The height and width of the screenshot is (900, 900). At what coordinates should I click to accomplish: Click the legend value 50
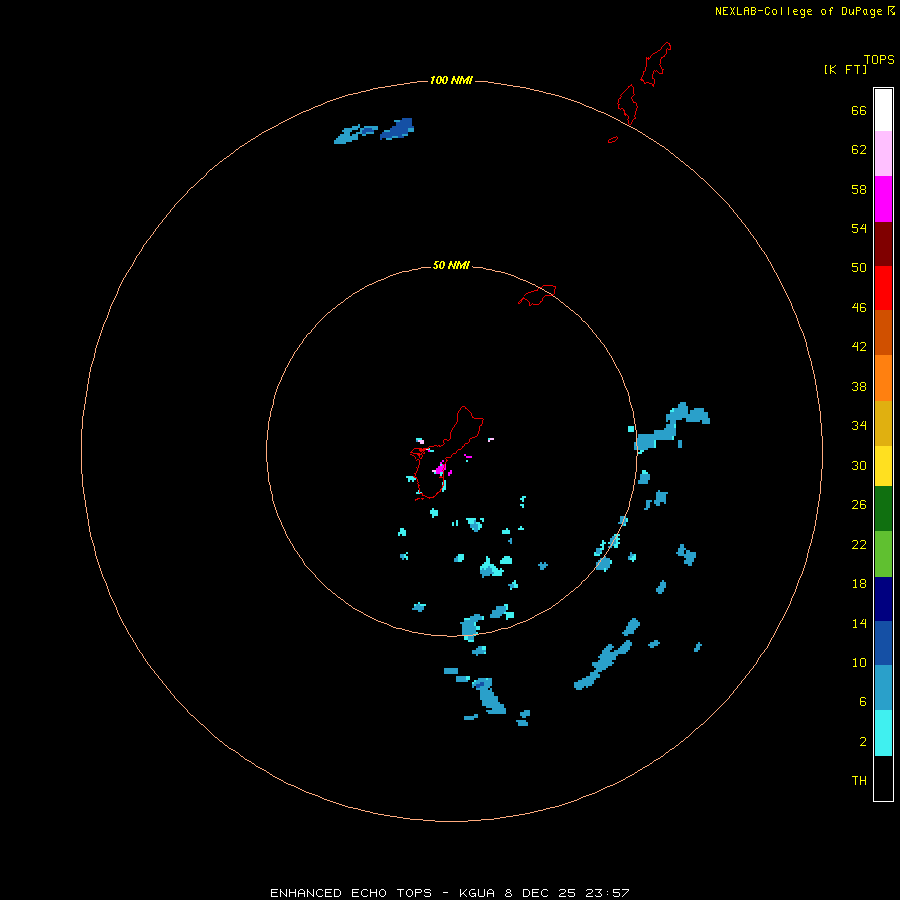point(859,267)
